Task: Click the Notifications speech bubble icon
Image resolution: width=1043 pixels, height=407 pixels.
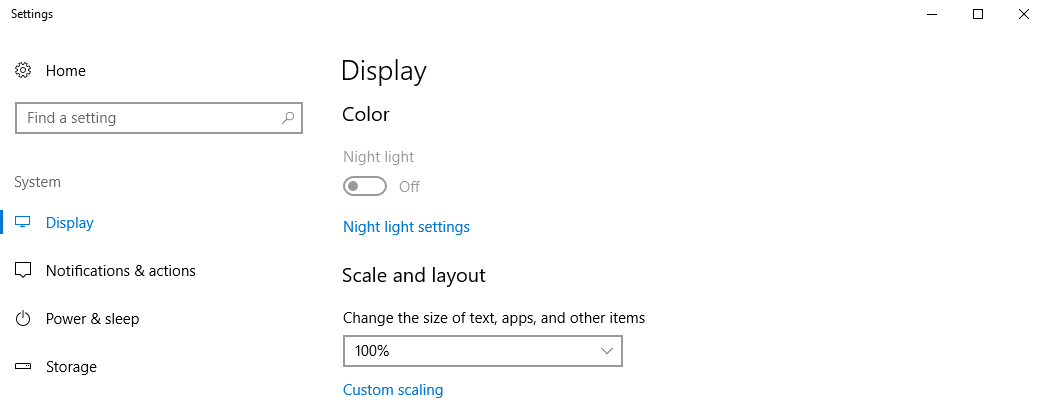Action: point(23,271)
